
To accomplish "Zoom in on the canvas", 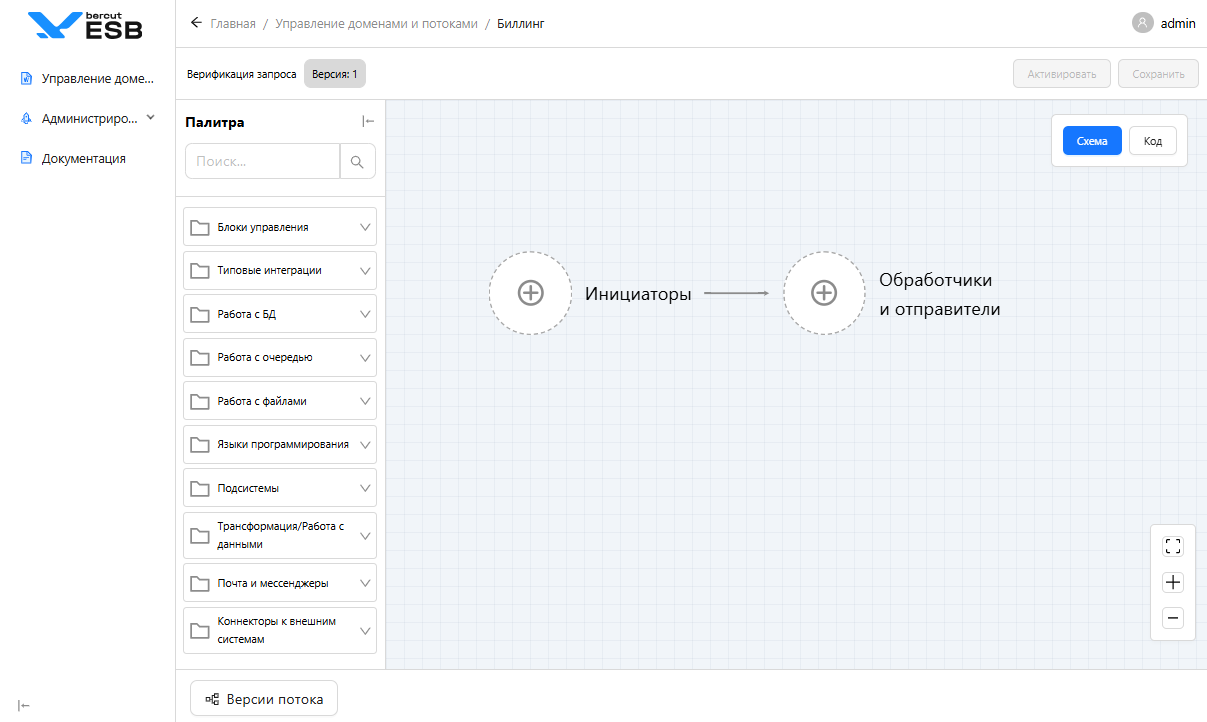I will [x=1173, y=583].
